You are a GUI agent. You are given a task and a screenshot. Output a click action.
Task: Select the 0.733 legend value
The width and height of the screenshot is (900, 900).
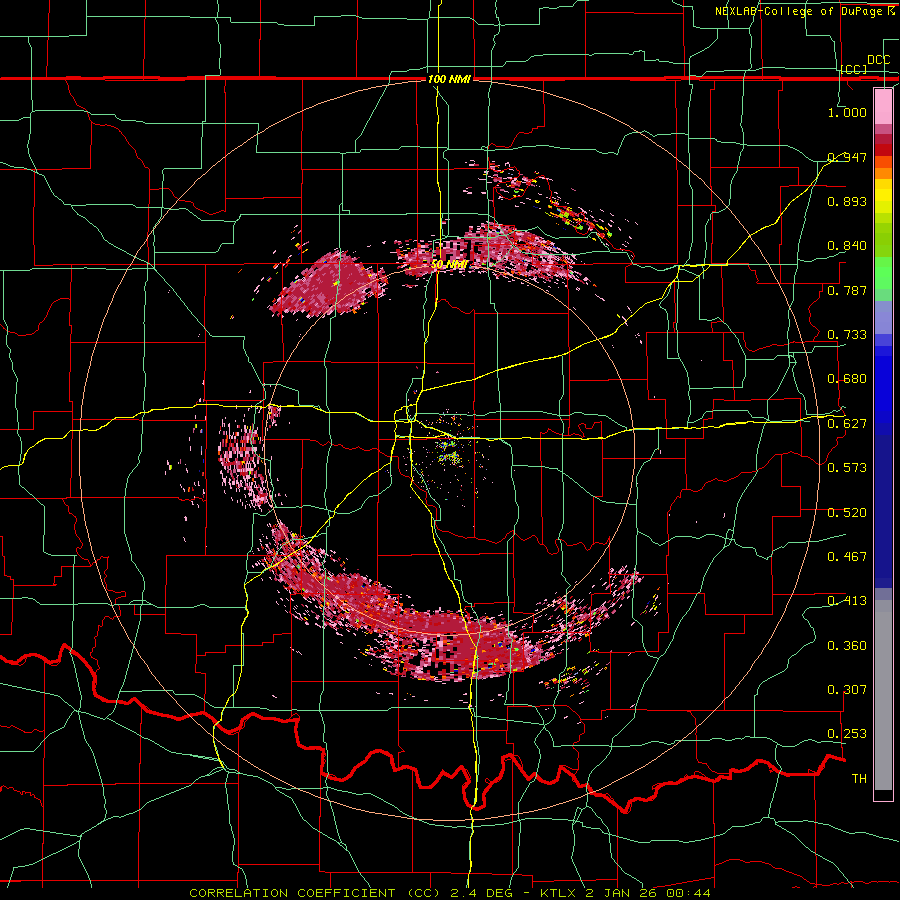click(847, 335)
